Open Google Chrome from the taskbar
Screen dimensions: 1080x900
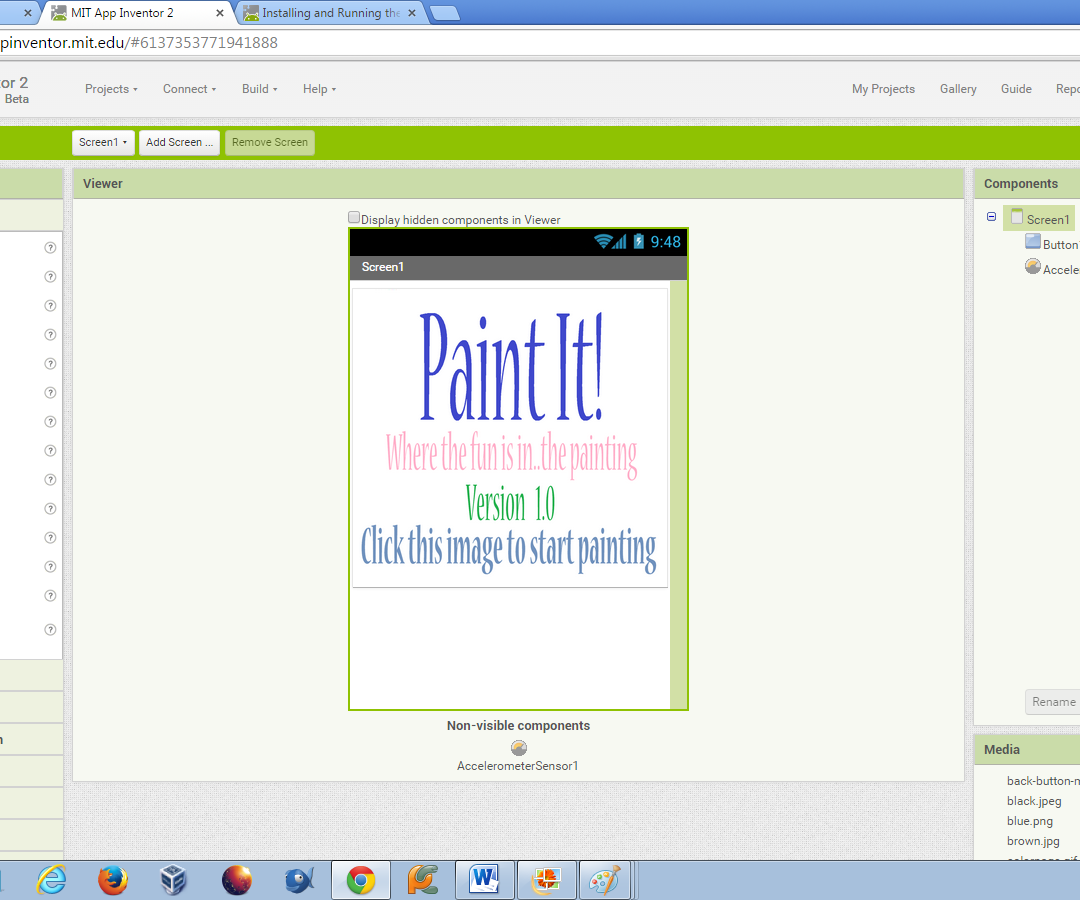point(360,880)
